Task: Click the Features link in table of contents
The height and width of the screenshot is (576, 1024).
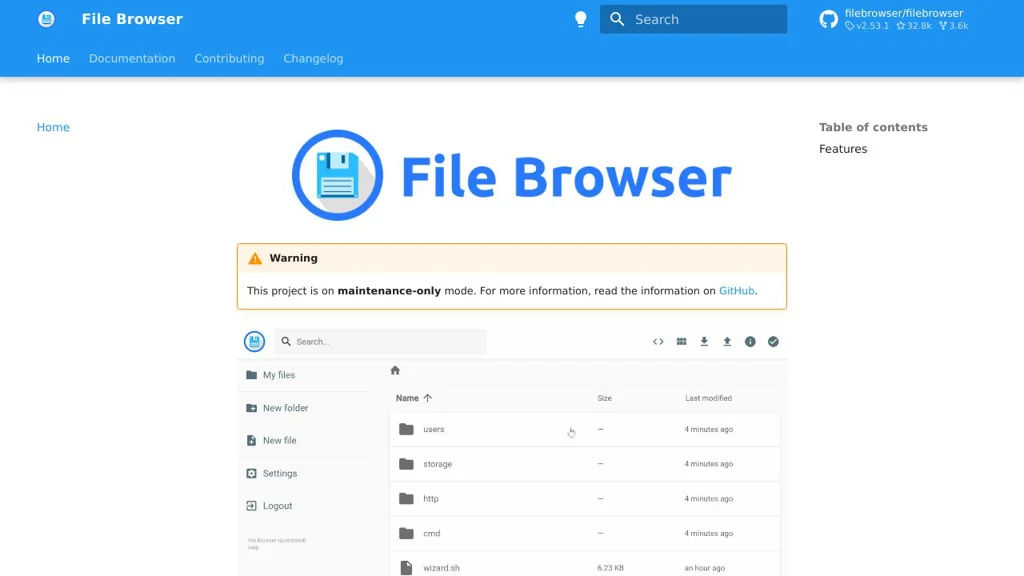Action: 842,148
